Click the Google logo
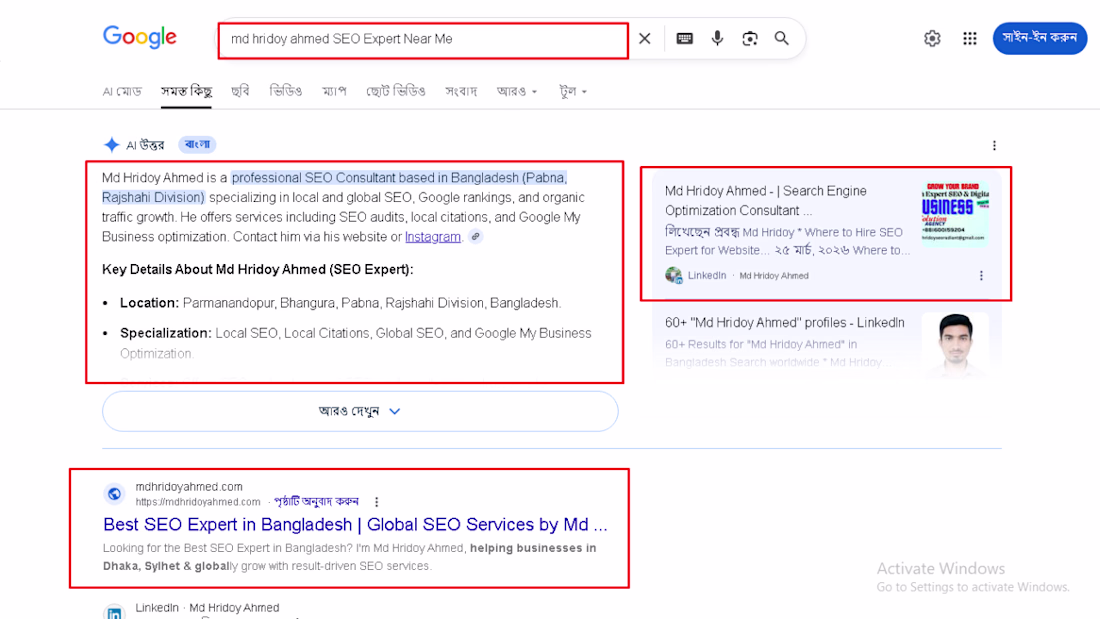 click(x=140, y=36)
